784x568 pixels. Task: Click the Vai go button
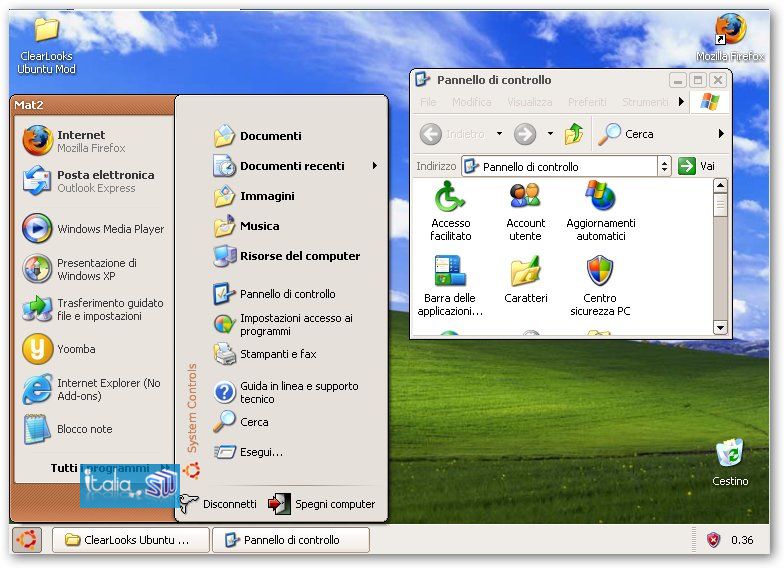697,166
